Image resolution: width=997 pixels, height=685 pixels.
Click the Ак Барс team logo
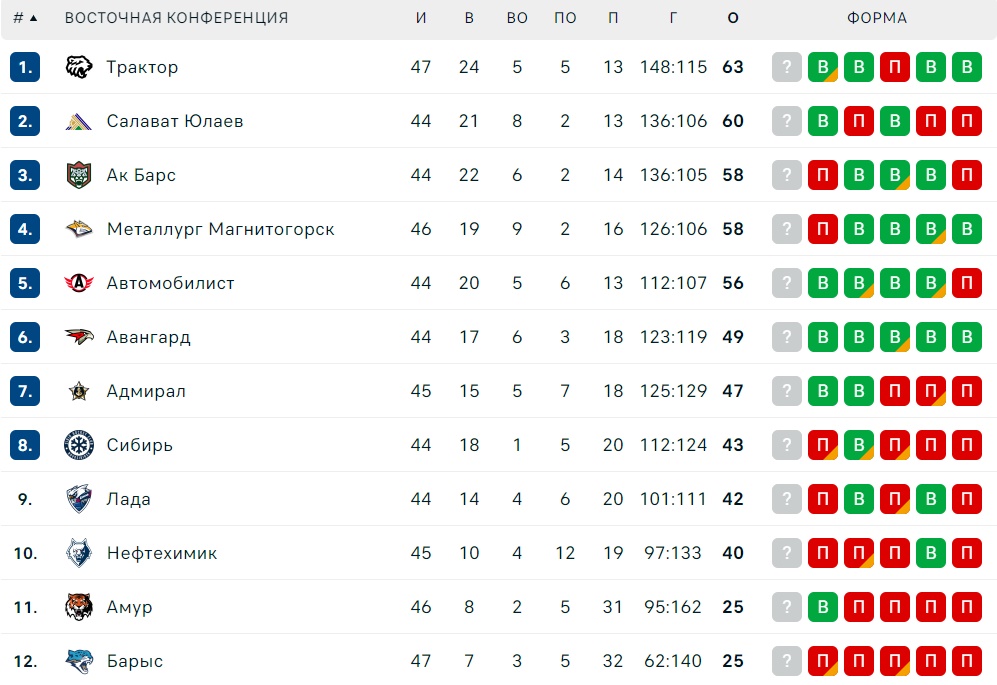(79, 175)
